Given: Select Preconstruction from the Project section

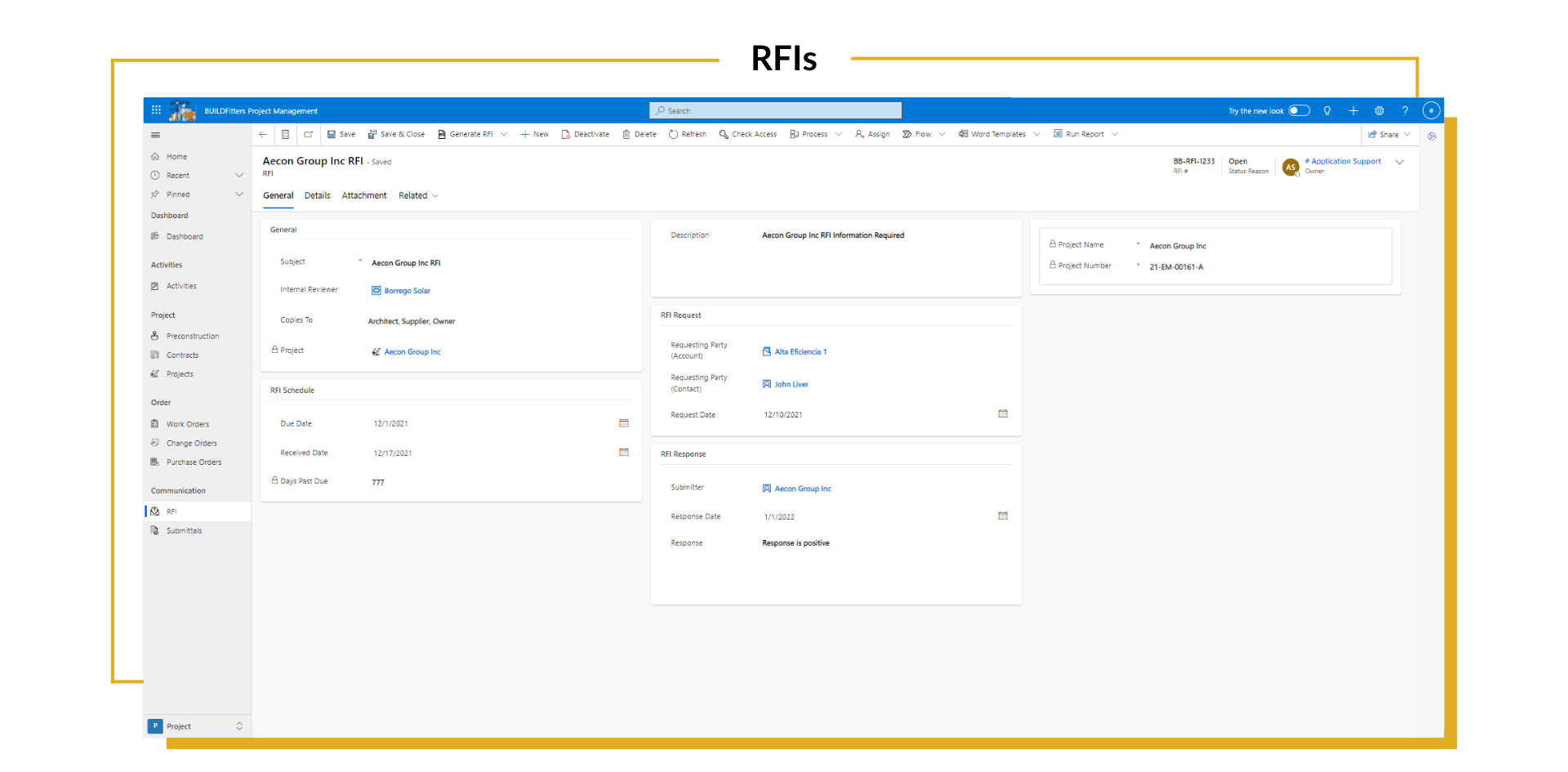Looking at the screenshot, I should coord(192,335).
